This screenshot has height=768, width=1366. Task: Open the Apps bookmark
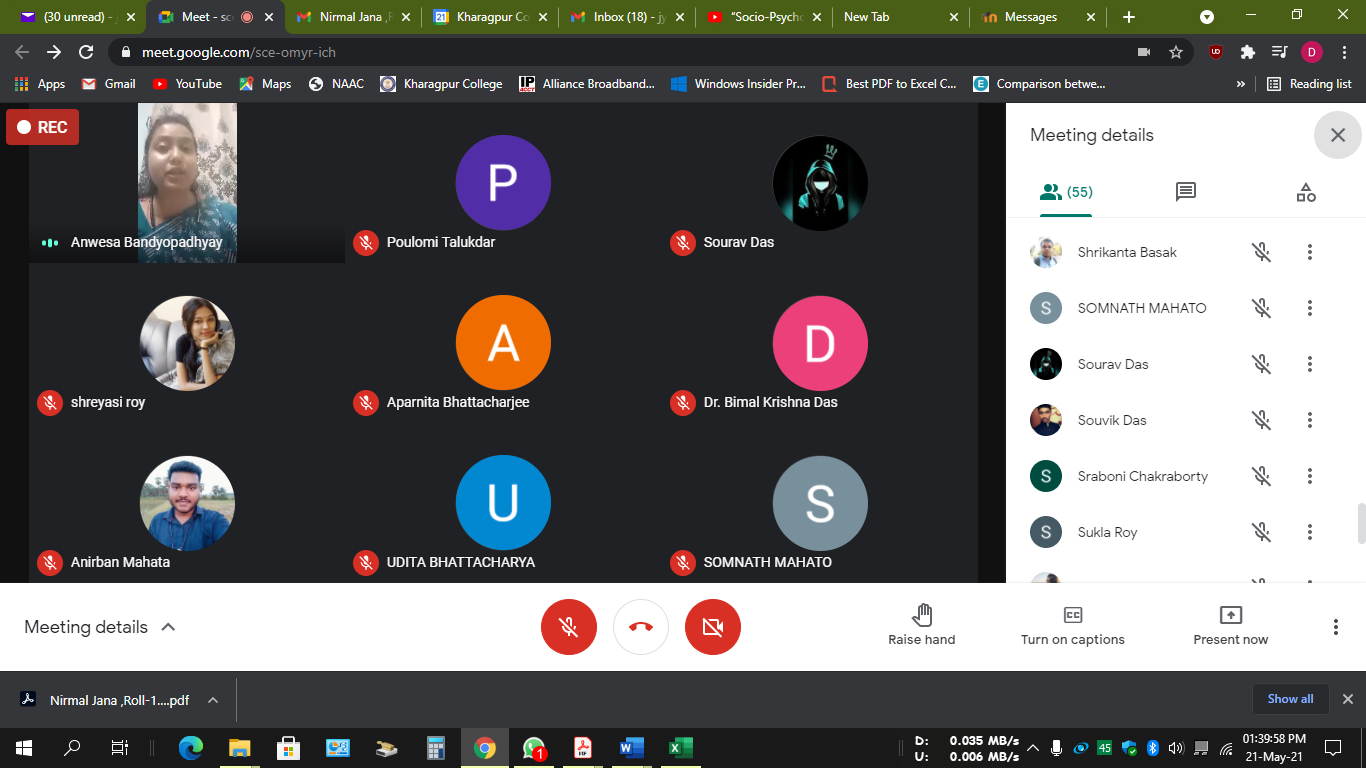[x=40, y=84]
